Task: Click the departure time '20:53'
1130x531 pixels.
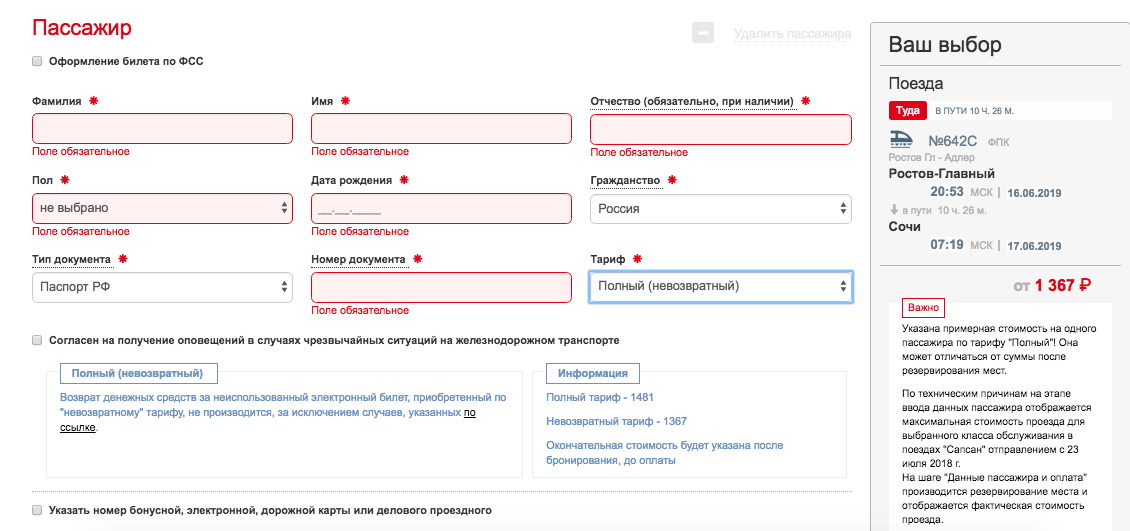Action: (x=947, y=192)
